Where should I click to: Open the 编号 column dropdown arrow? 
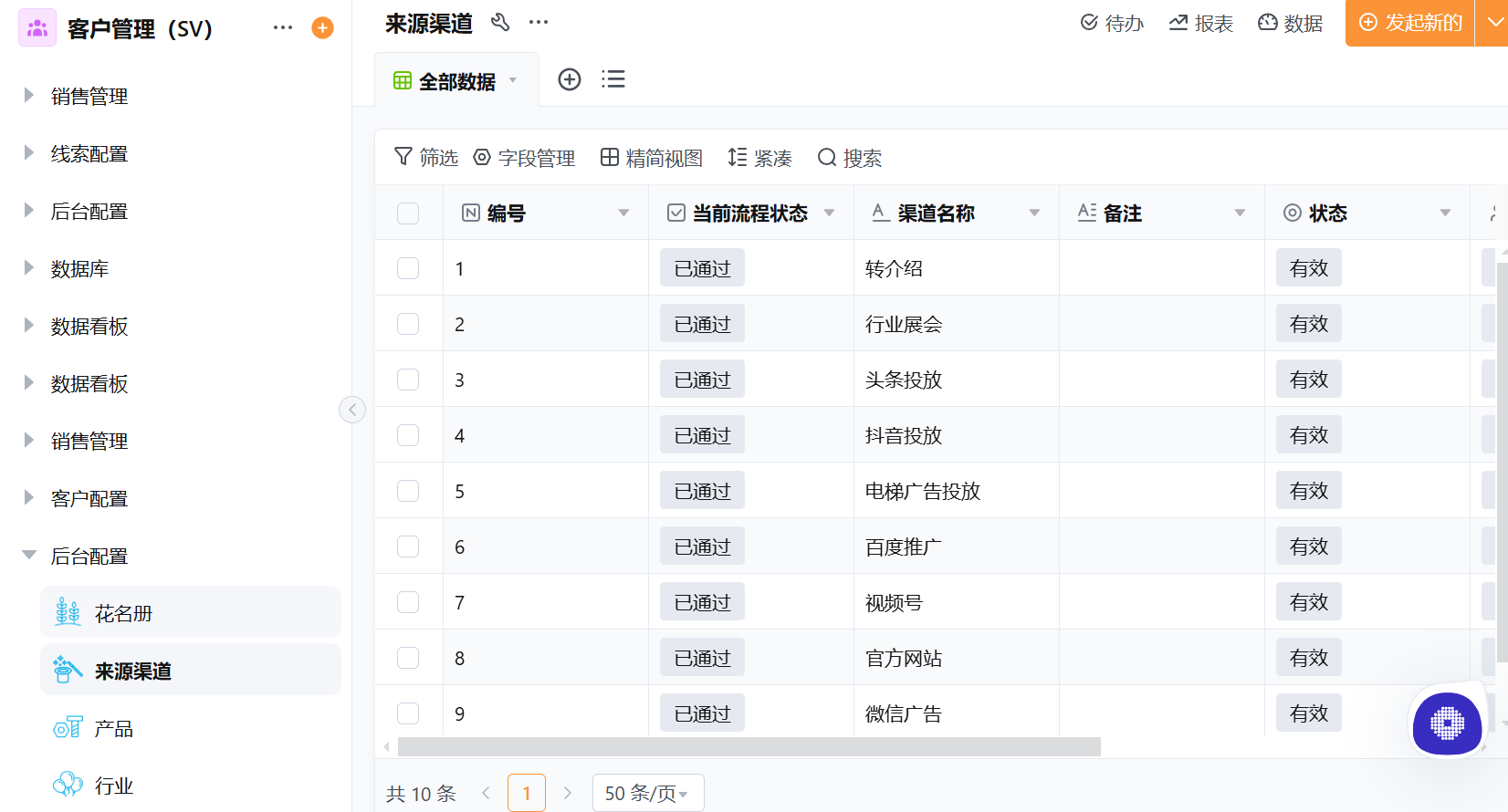point(623,213)
